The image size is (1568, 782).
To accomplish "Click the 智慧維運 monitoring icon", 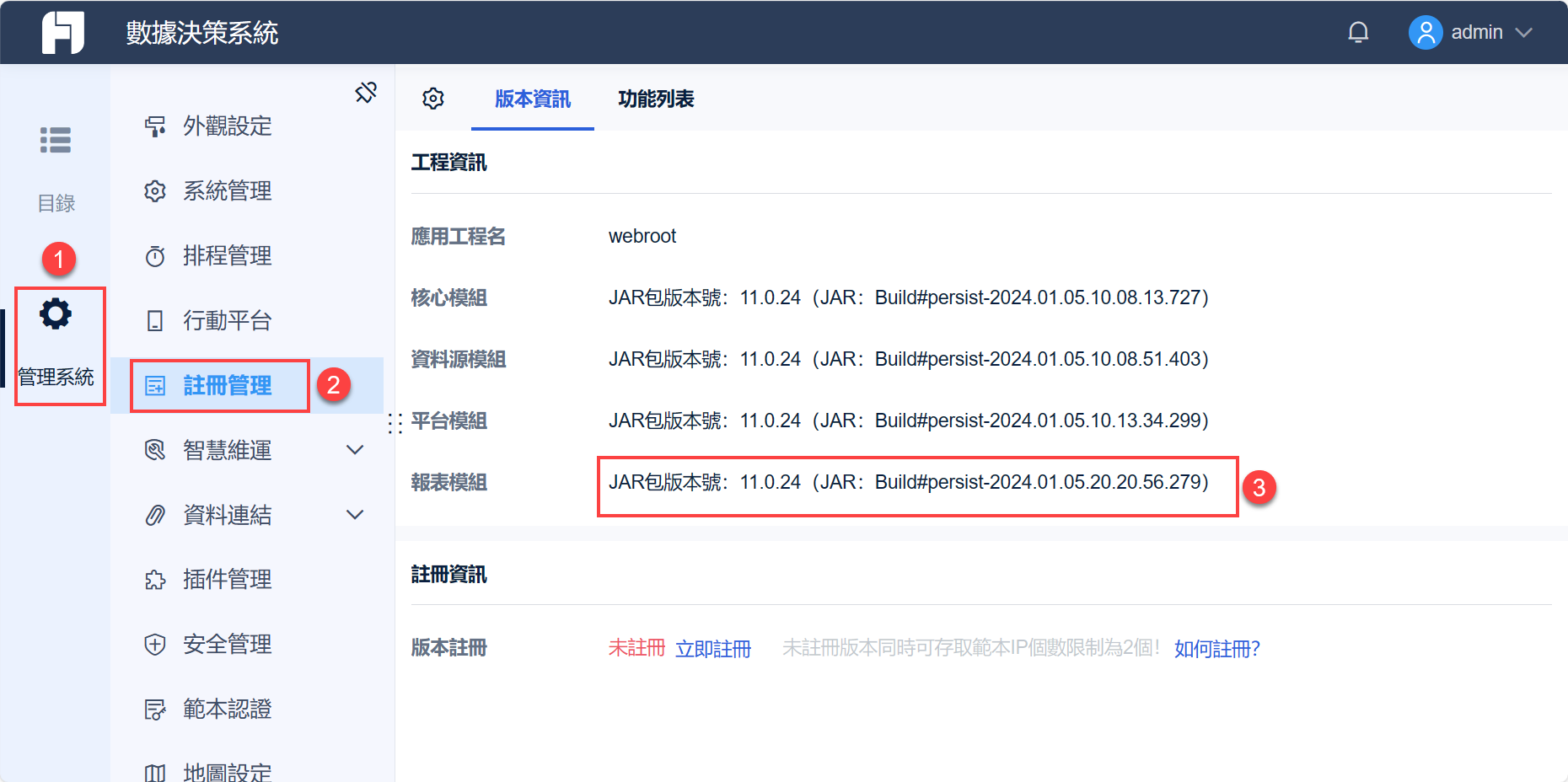I will 155,450.
